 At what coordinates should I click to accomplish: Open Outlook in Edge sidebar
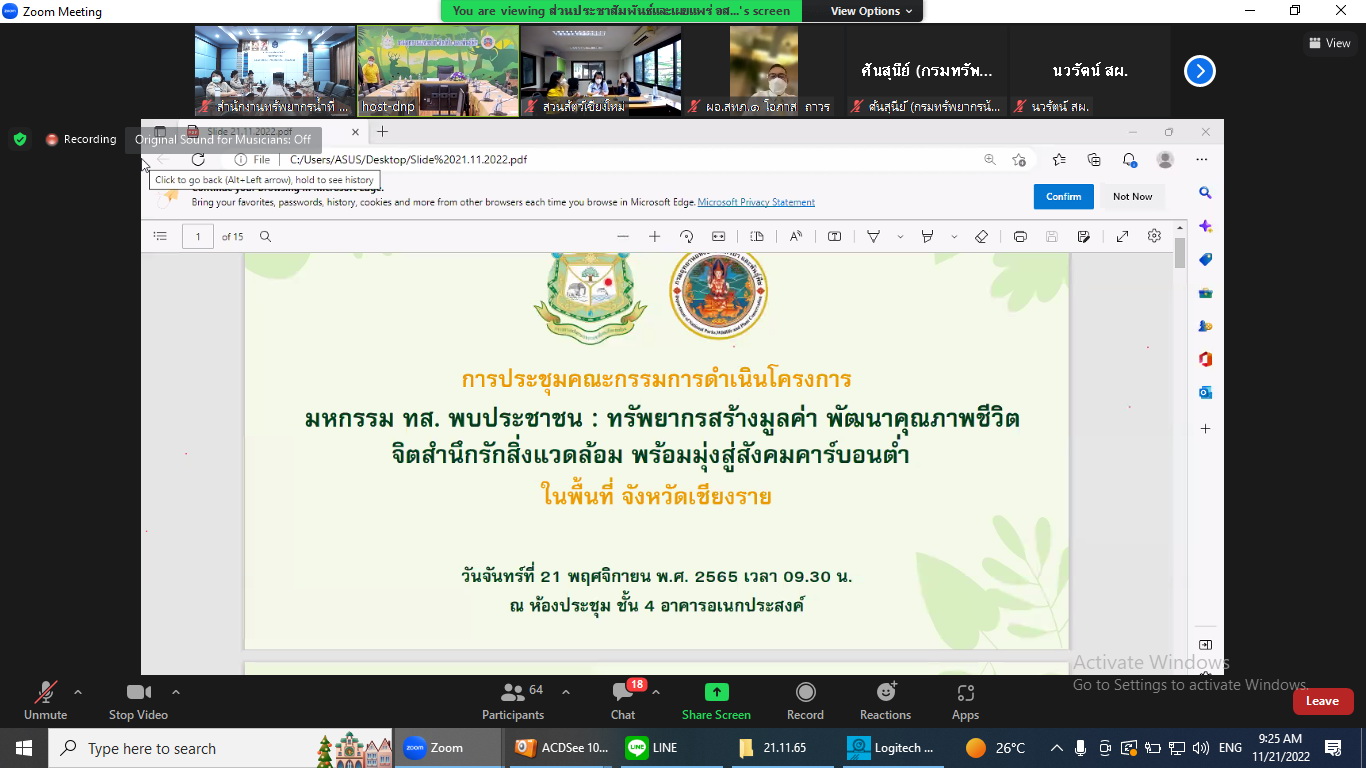click(1205, 393)
